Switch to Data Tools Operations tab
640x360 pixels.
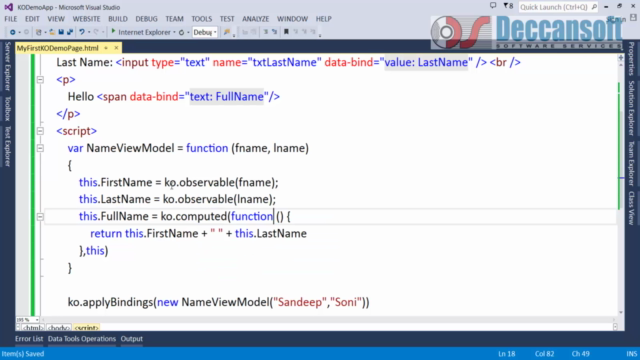point(82,339)
